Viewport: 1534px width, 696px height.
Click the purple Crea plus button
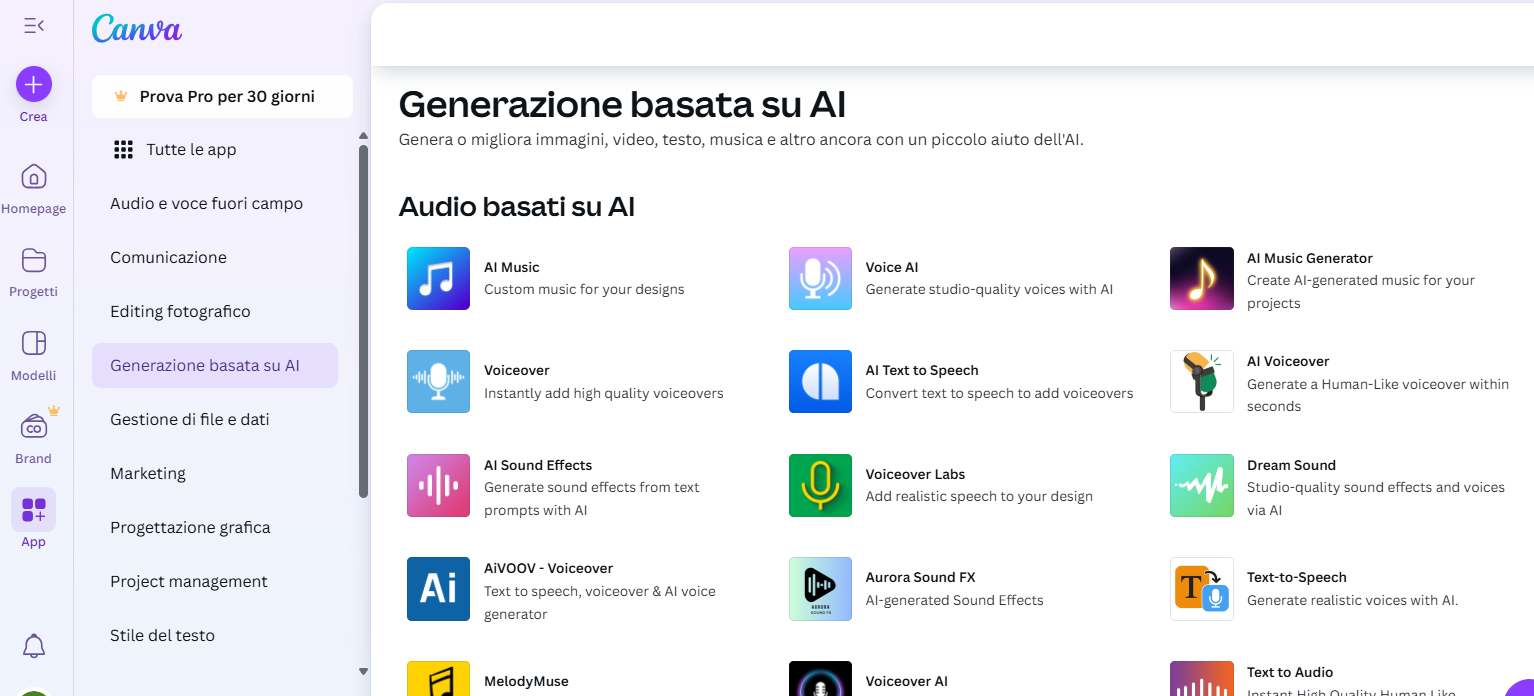coord(34,85)
